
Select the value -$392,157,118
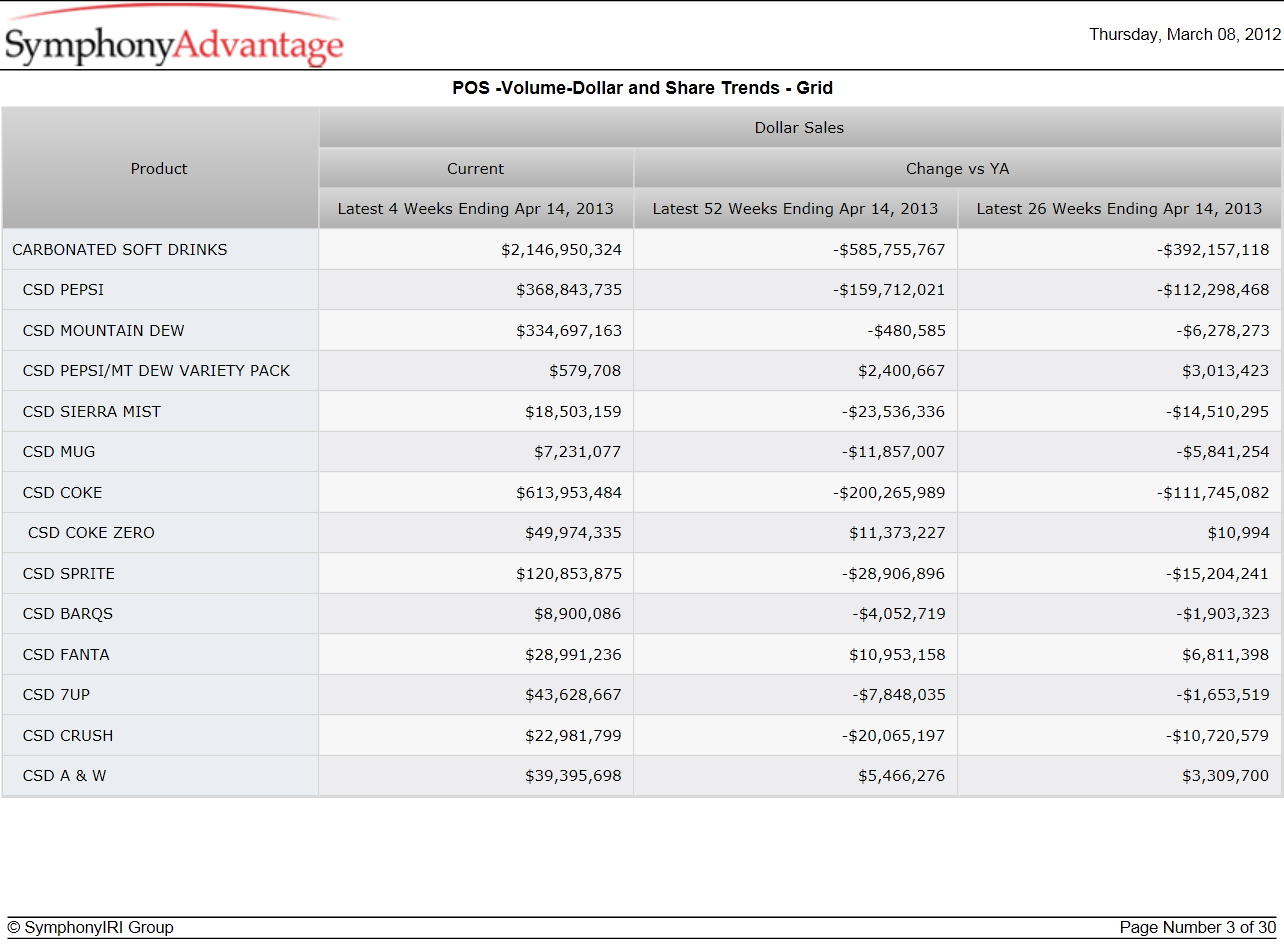(1213, 250)
